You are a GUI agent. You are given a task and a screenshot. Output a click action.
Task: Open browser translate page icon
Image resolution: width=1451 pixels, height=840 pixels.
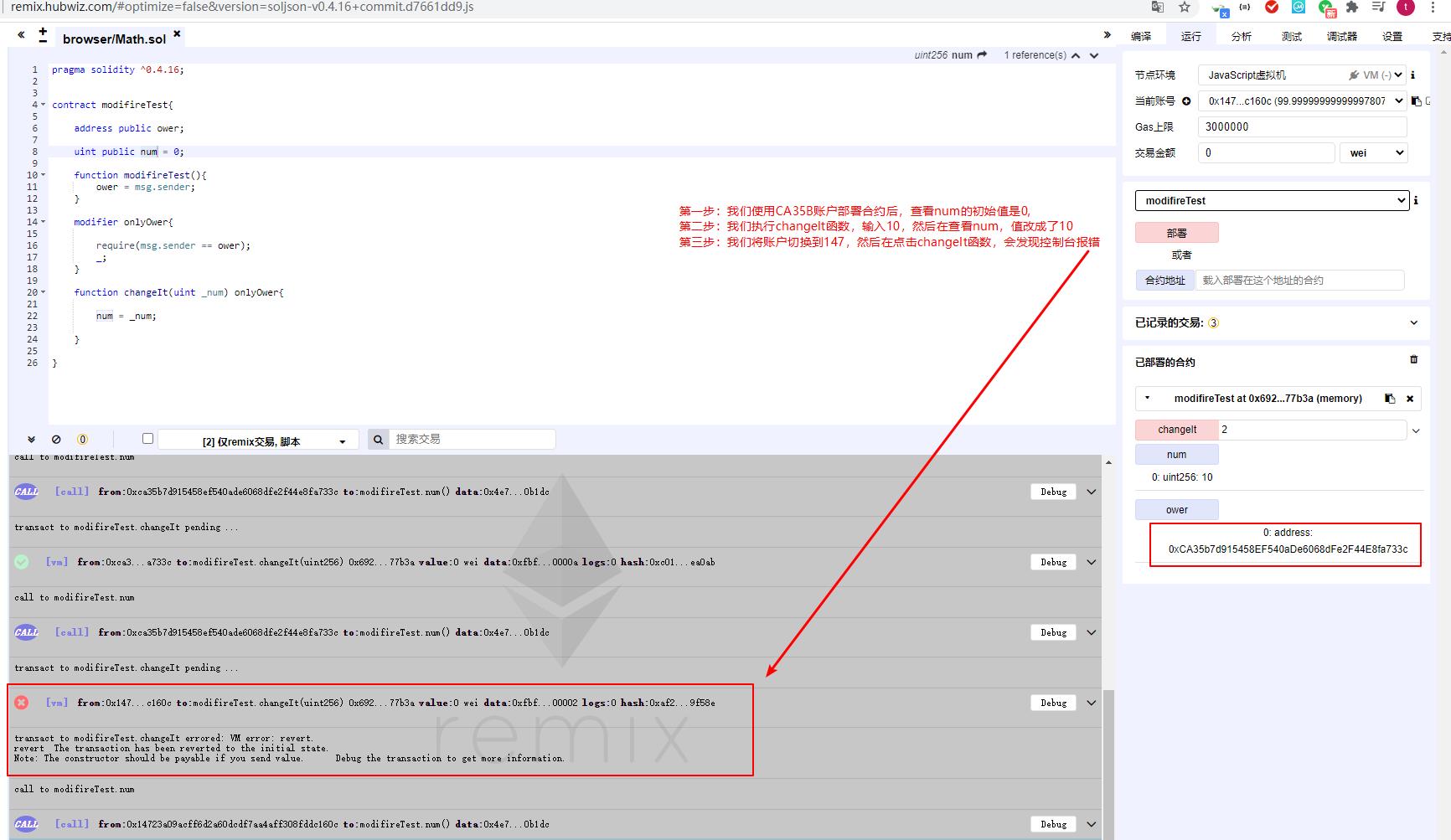coord(1158,8)
